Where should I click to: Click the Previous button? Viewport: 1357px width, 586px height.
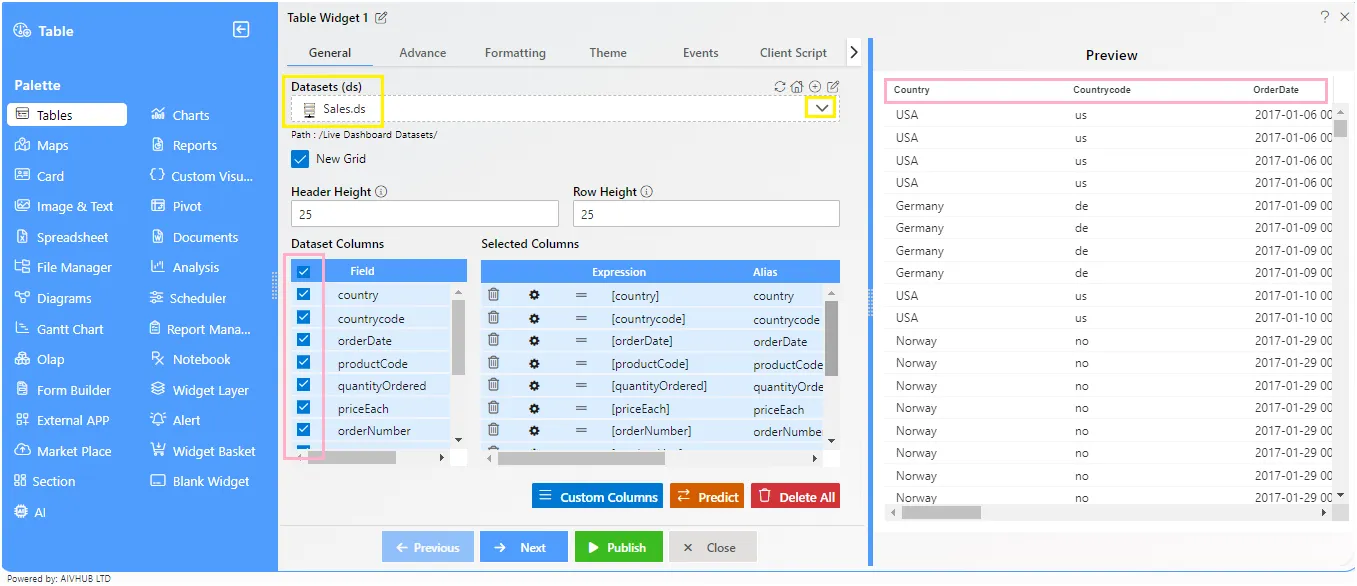(427, 547)
